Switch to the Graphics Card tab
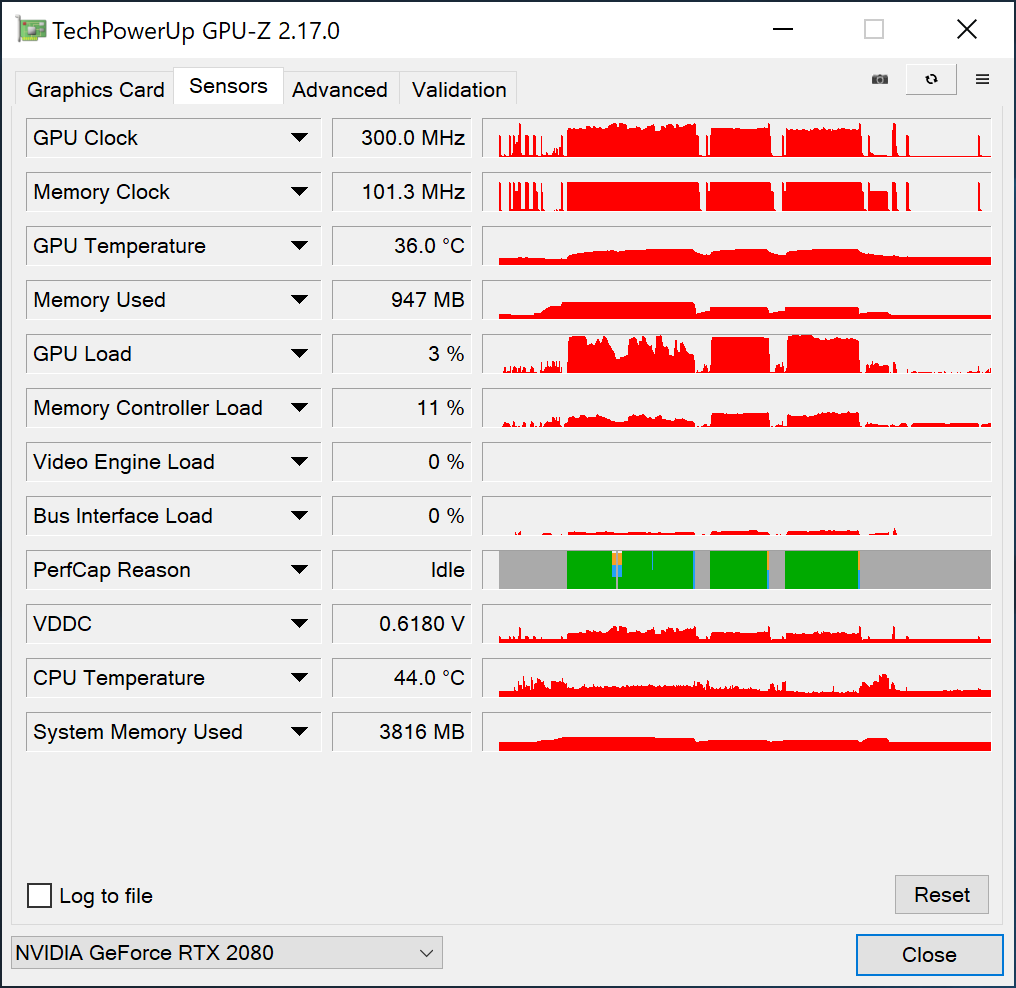This screenshot has height=988, width=1016. coord(95,89)
